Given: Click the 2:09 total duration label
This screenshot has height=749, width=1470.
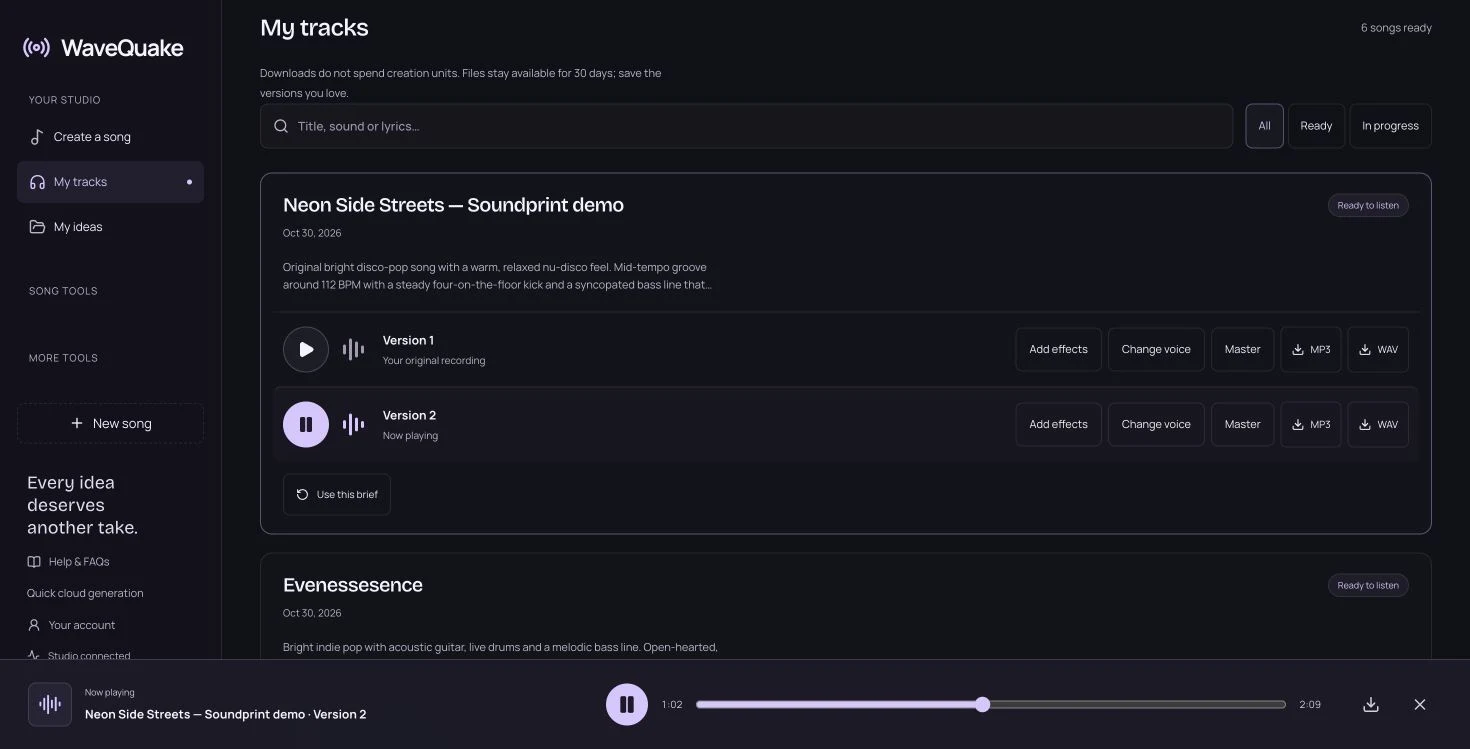Looking at the screenshot, I should [x=1310, y=704].
